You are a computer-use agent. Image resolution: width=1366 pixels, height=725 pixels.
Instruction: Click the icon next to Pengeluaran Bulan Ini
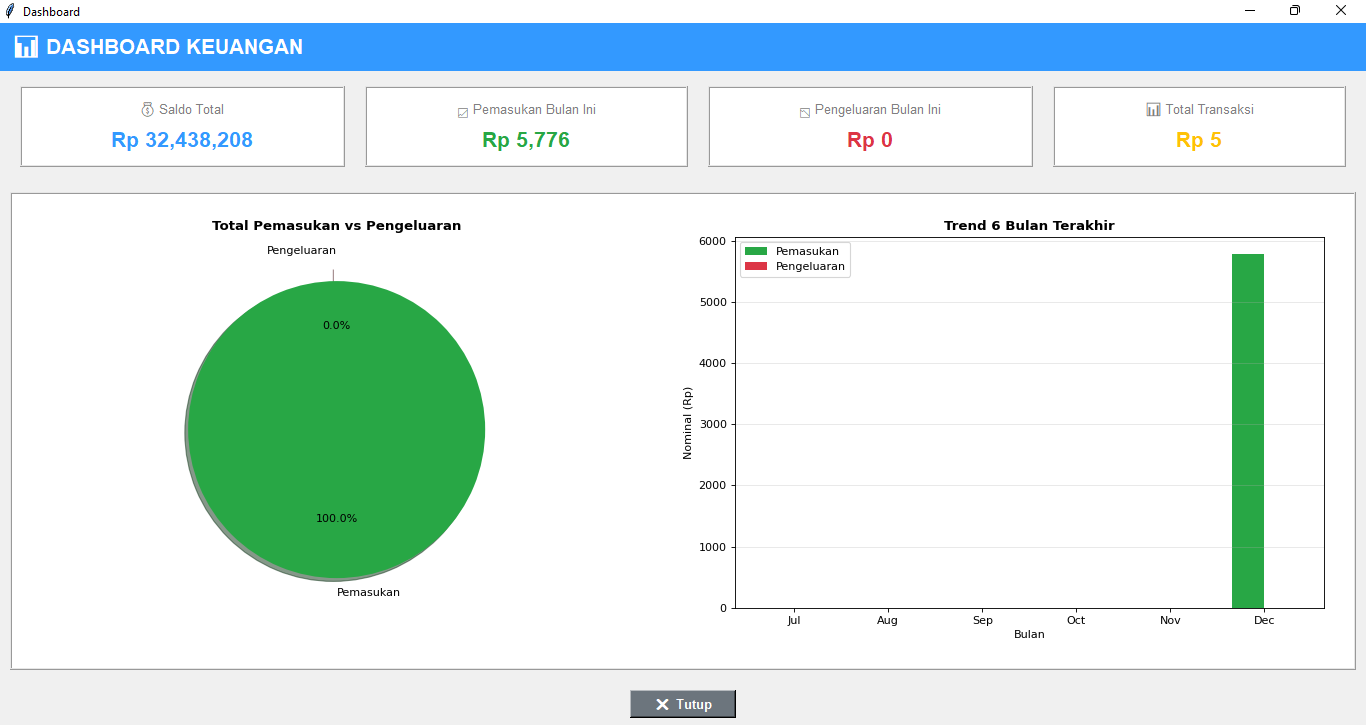[803, 110]
